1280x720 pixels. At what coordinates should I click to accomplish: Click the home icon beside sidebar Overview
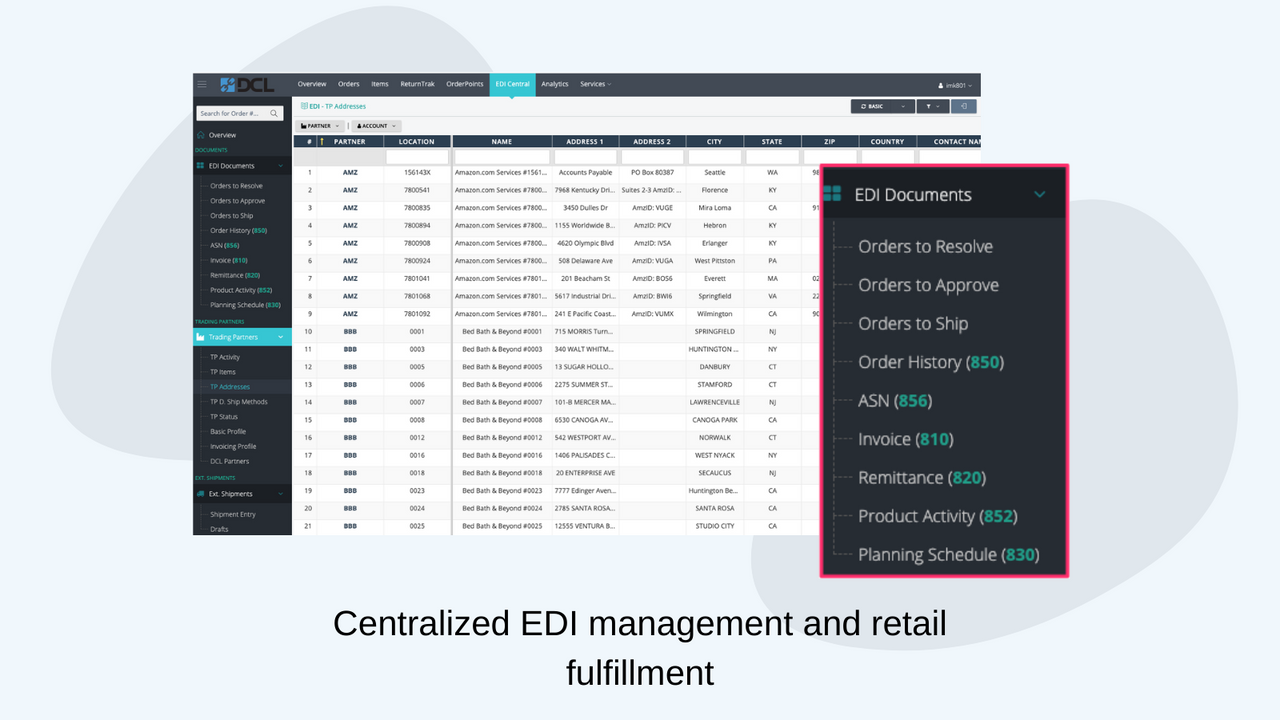[201, 135]
